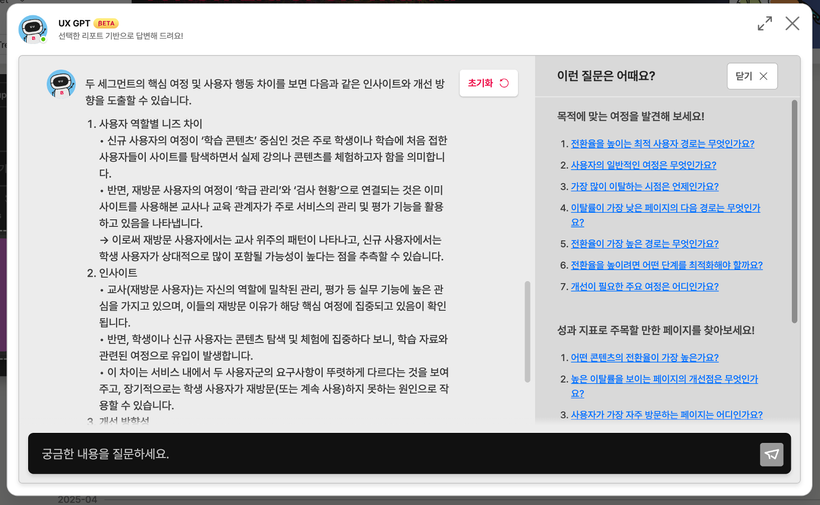Screen dimensions: 820x505
Task: Choose 가장 많이 이탈하는 시점은 언제인가요? question
Action: pyautogui.click(x=644, y=186)
